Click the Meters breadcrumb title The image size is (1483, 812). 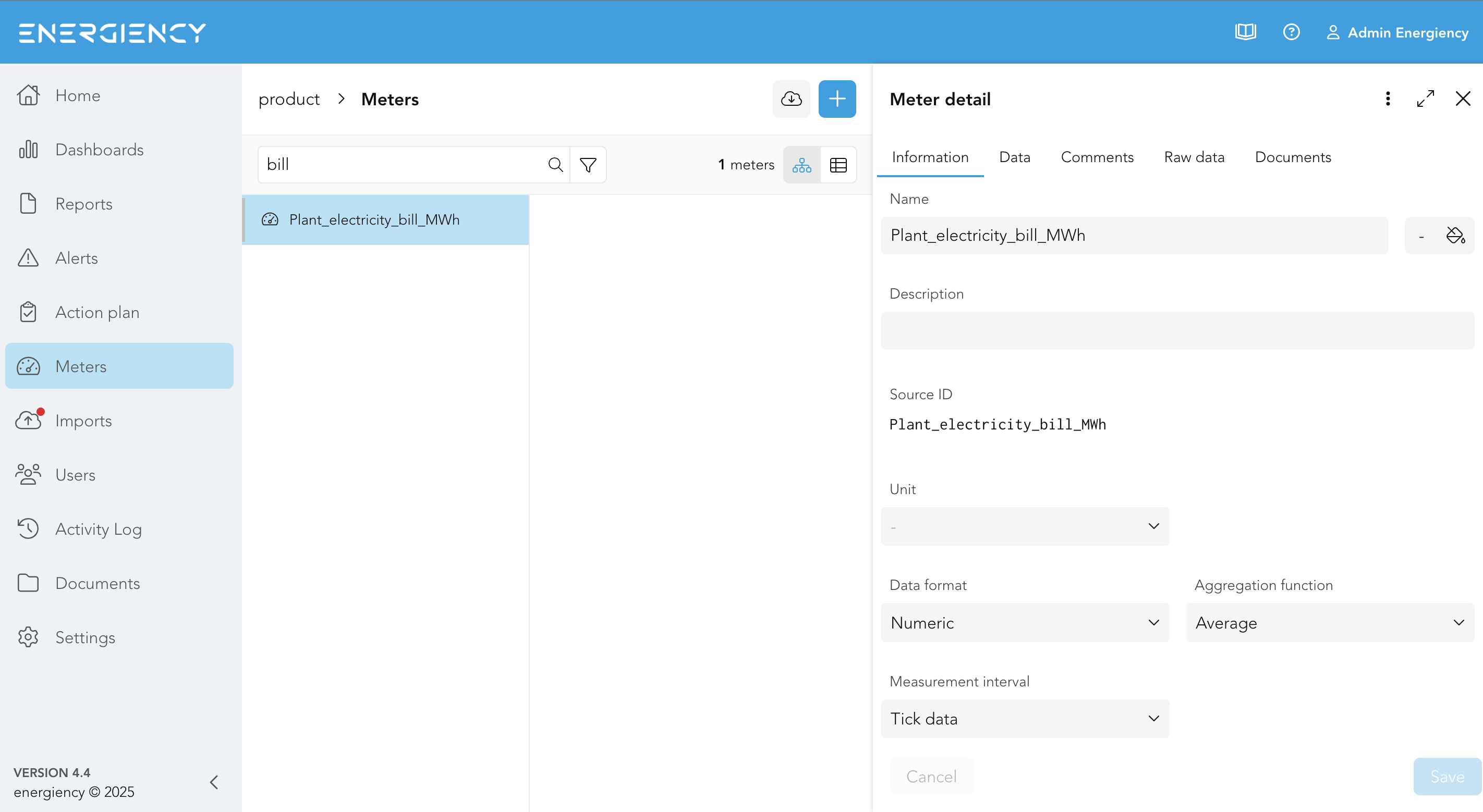coord(390,99)
